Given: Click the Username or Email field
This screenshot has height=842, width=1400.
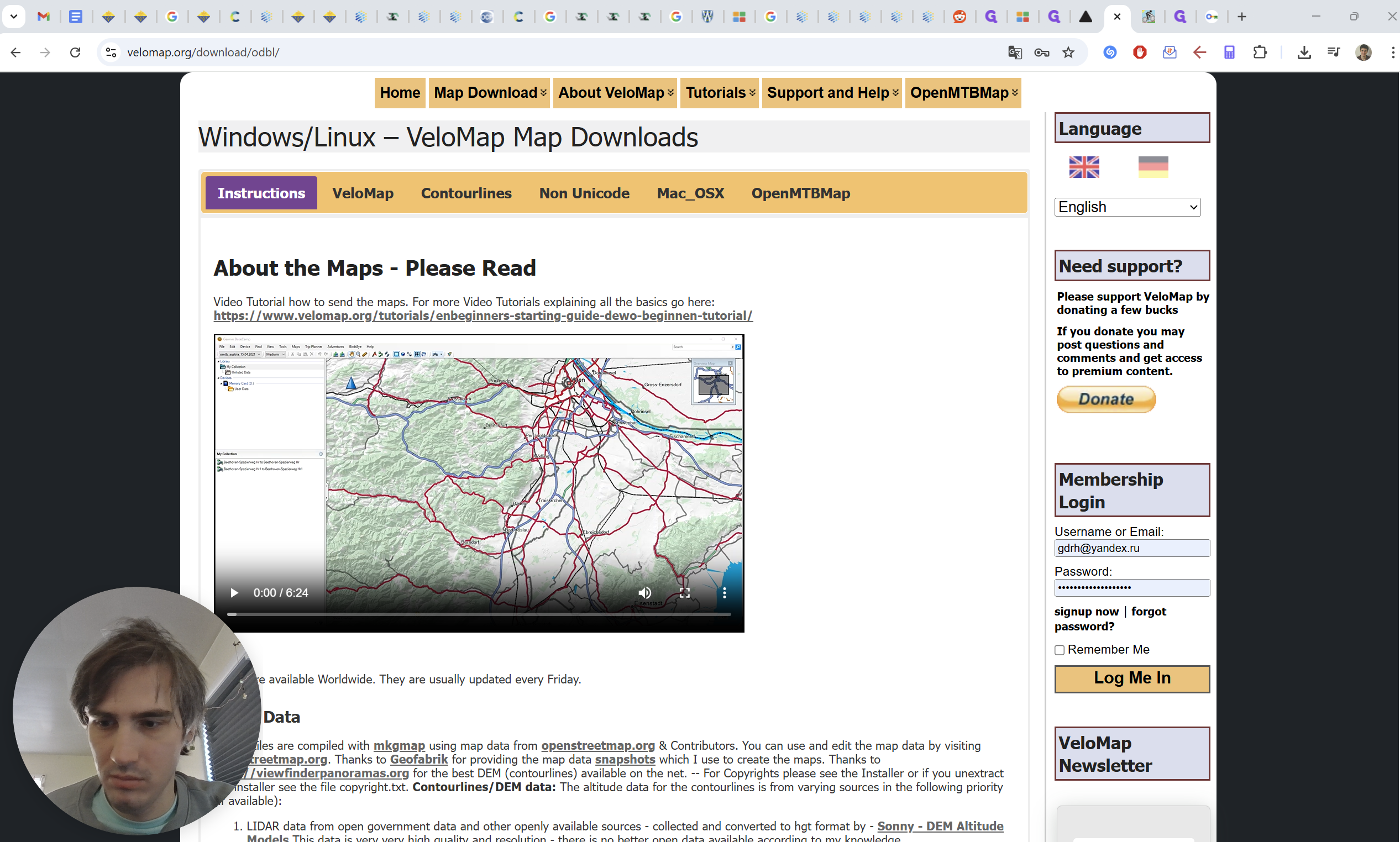Looking at the screenshot, I should (1131, 548).
